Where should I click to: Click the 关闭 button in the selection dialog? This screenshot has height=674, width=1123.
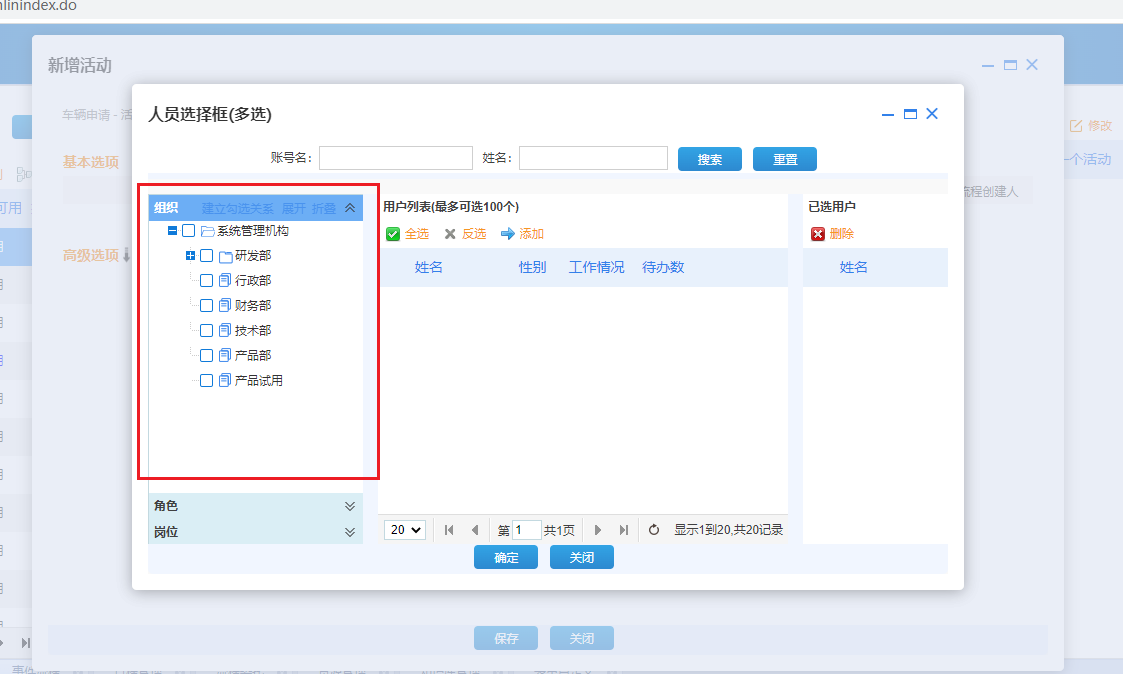pos(582,557)
